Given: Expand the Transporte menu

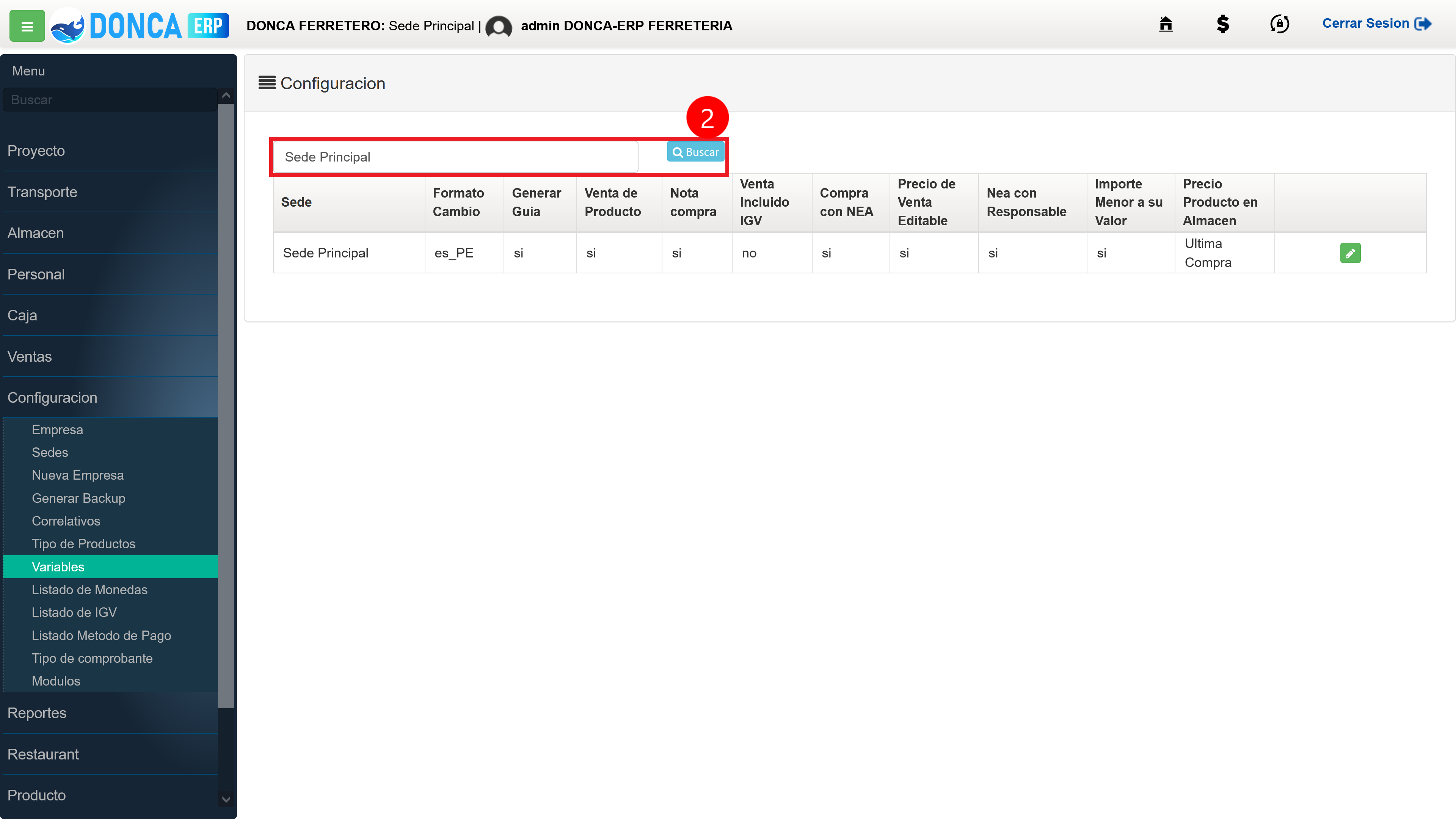Looking at the screenshot, I should pyautogui.click(x=110, y=192).
